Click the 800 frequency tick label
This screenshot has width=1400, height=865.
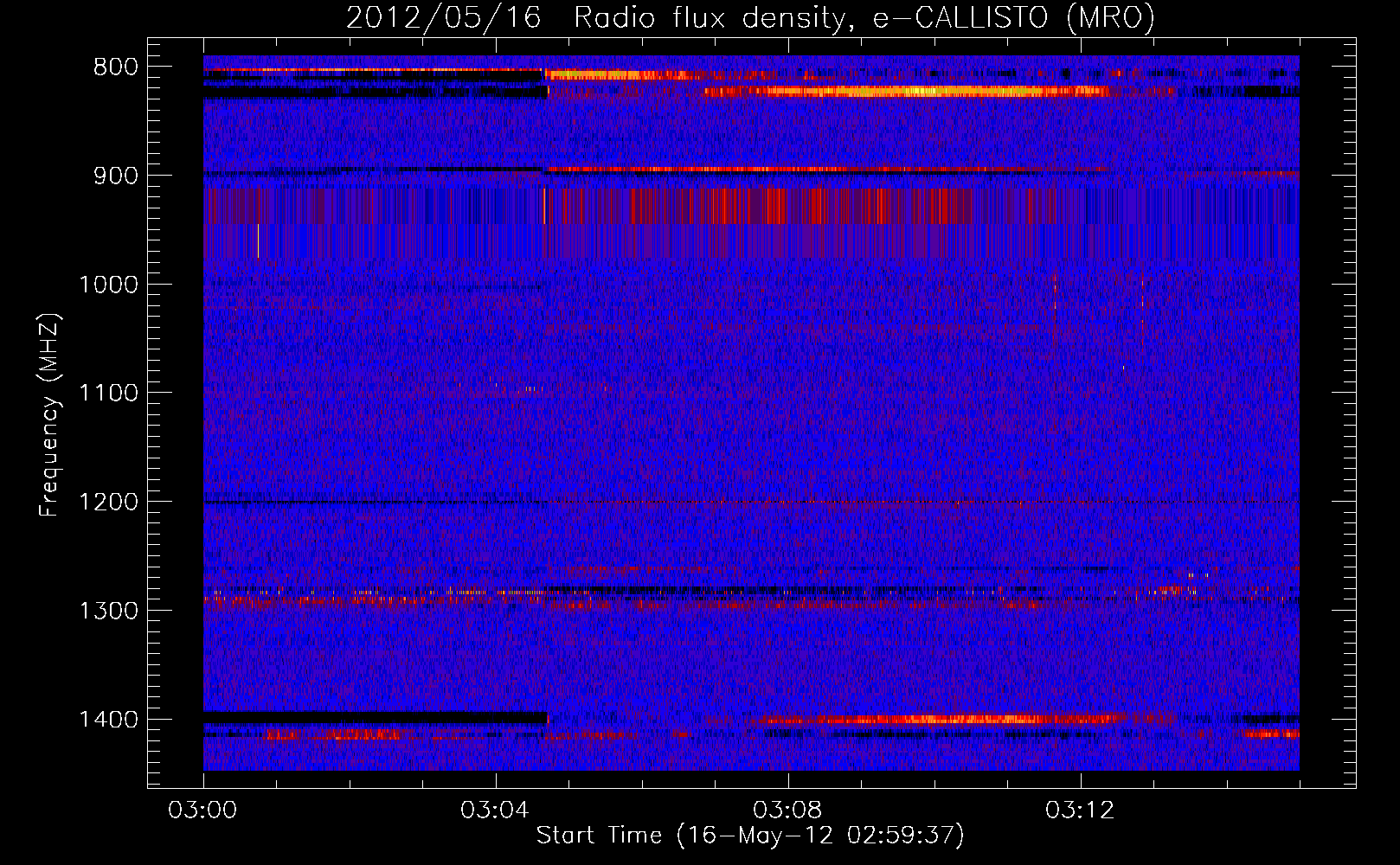point(115,67)
